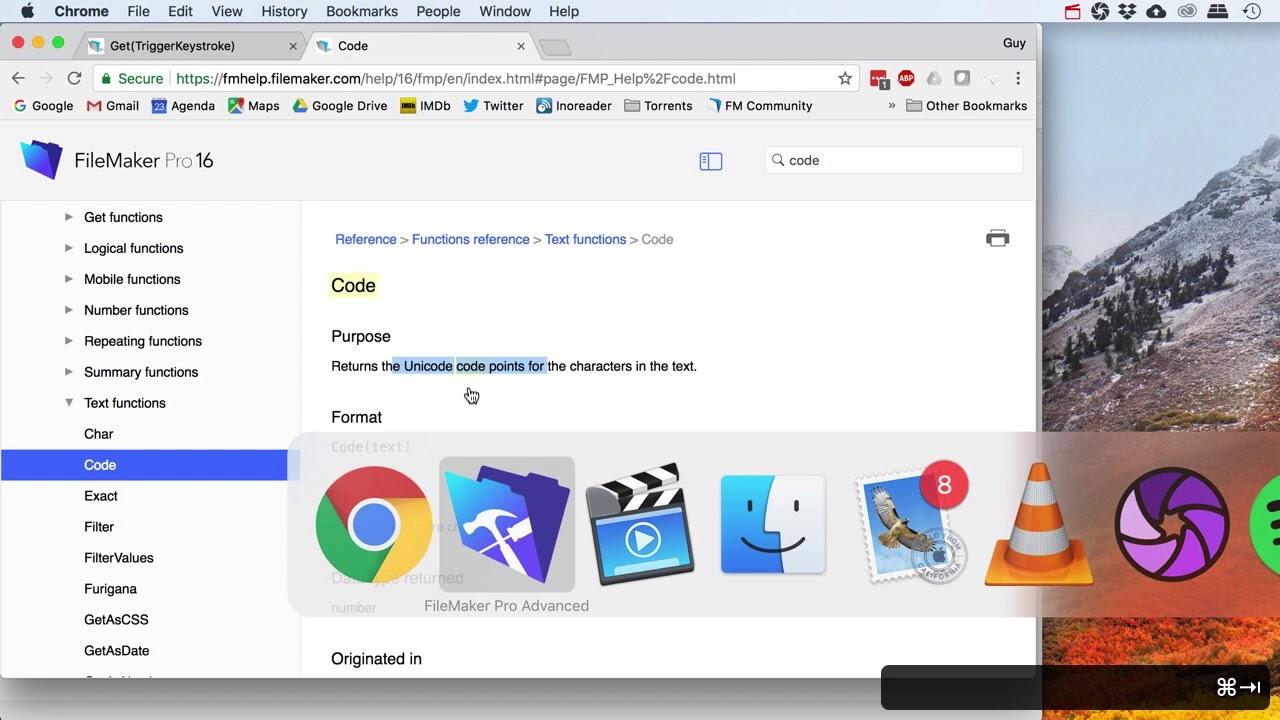The height and width of the screenshot is (720, 1280).
Task: Click the Chrome address bar URL
Action: pyautogui.click(x=456, y=78)
